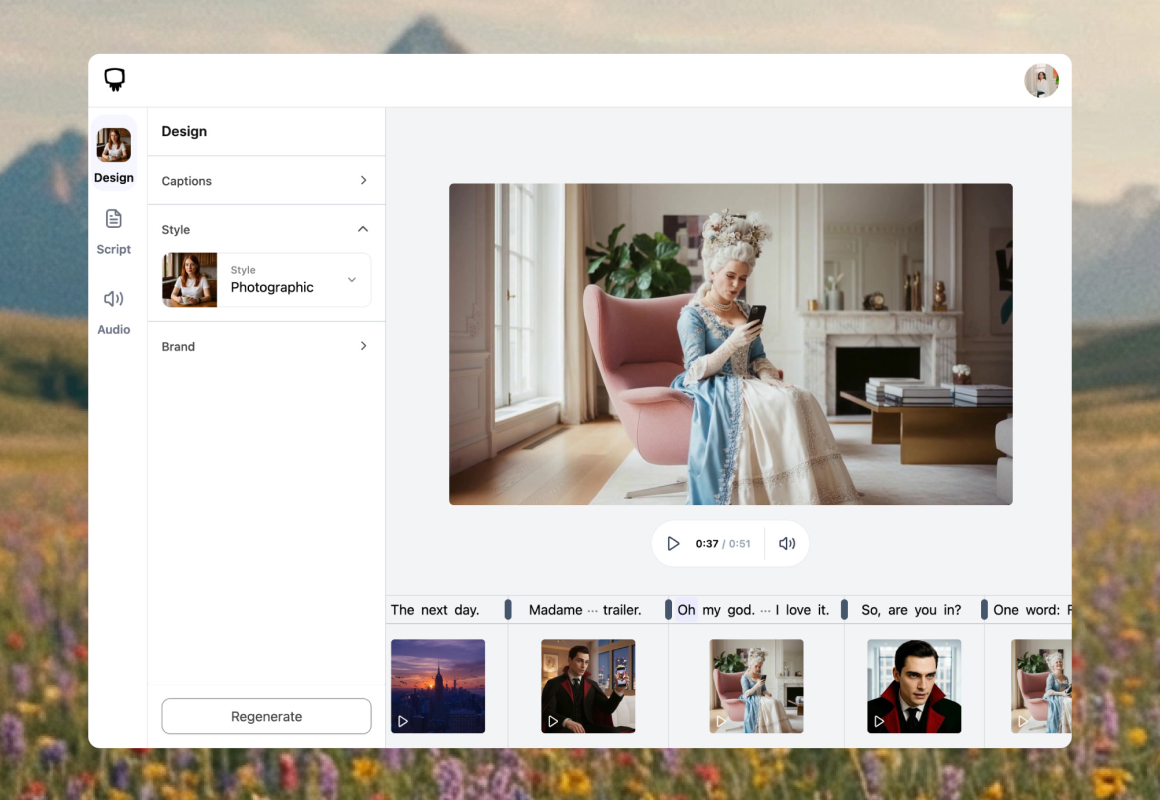
Task: Open the Audio panel from the sidebar
Action: pyautogui.click(x=114, y=310)
